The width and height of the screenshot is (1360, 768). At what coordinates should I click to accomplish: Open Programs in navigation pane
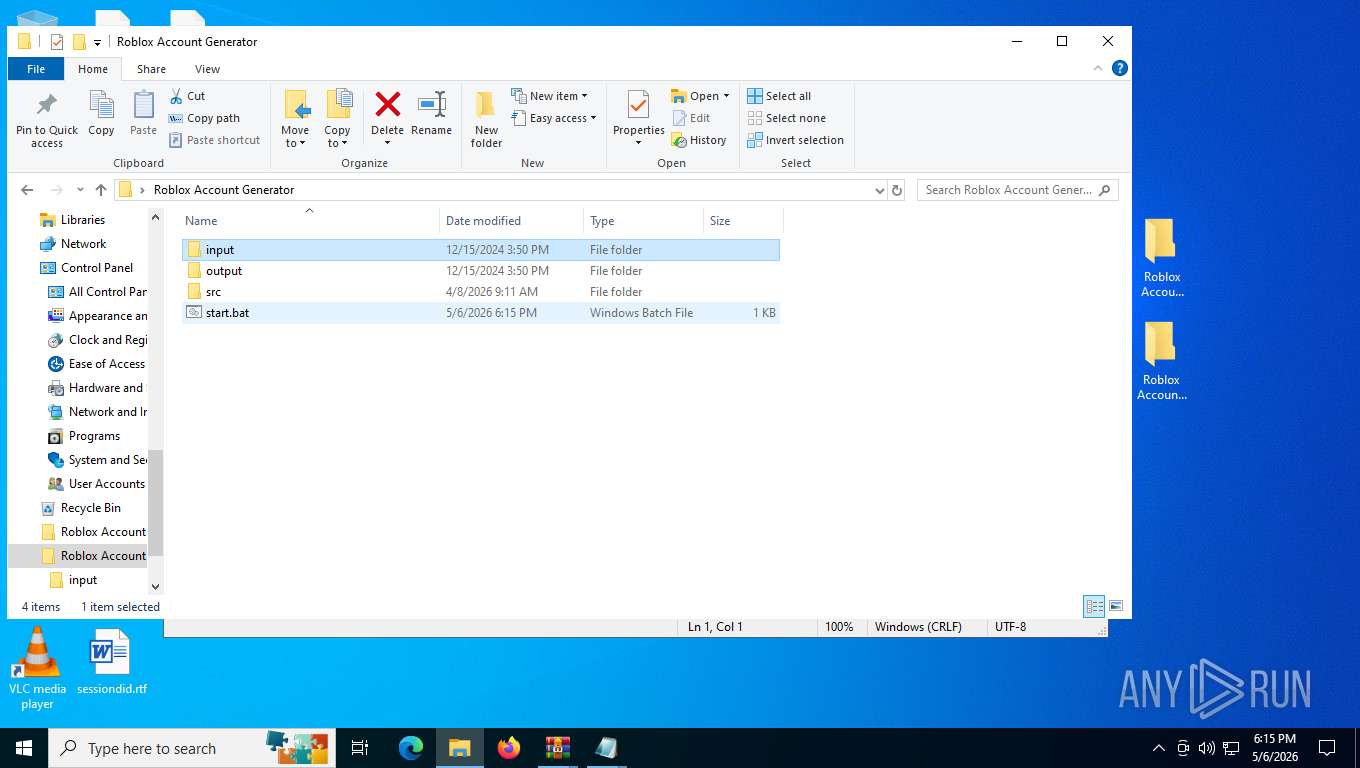click(94, 436)
